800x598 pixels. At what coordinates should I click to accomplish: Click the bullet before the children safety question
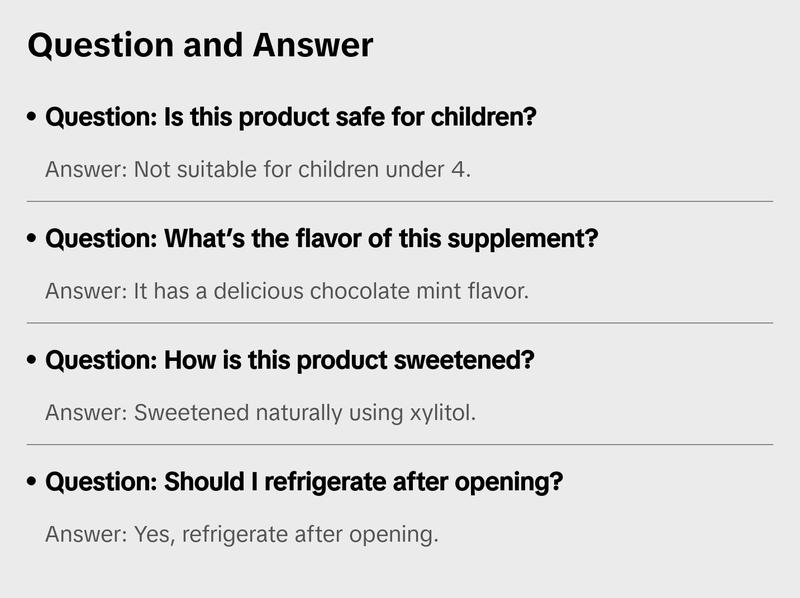[33, 118]
